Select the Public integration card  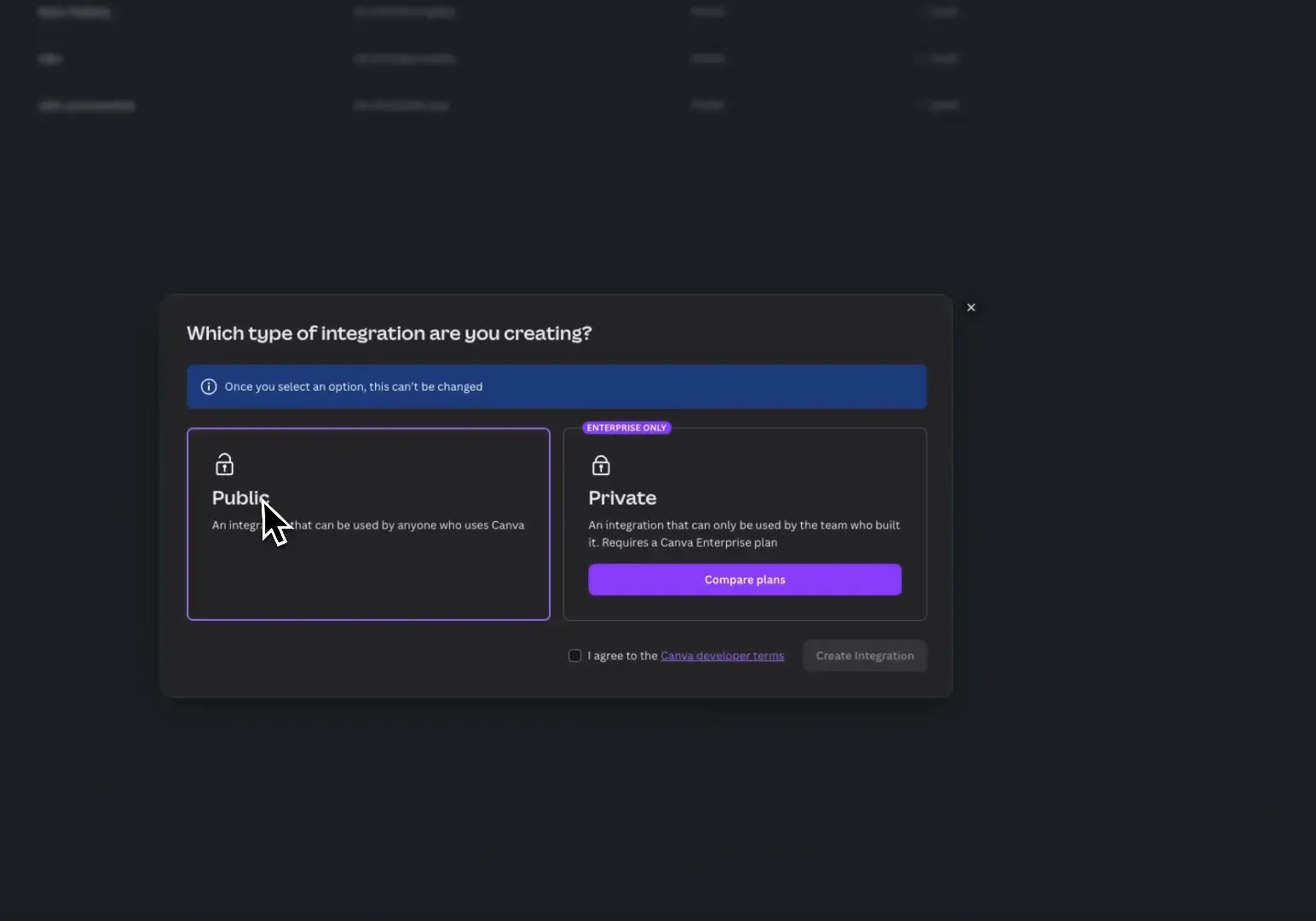click(x=368, y=524)
